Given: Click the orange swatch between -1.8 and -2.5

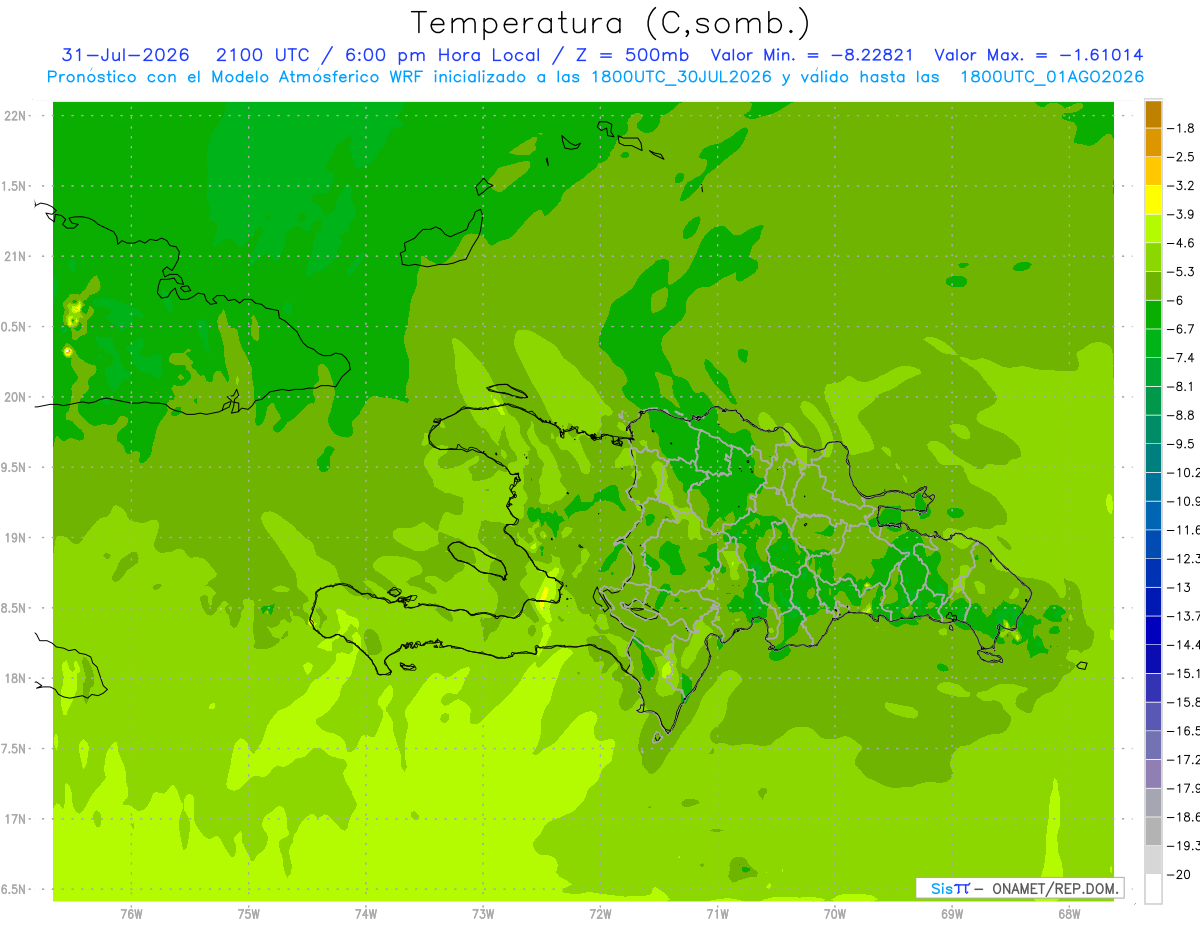Looking at the screenshot, I should click(1153, 143).
